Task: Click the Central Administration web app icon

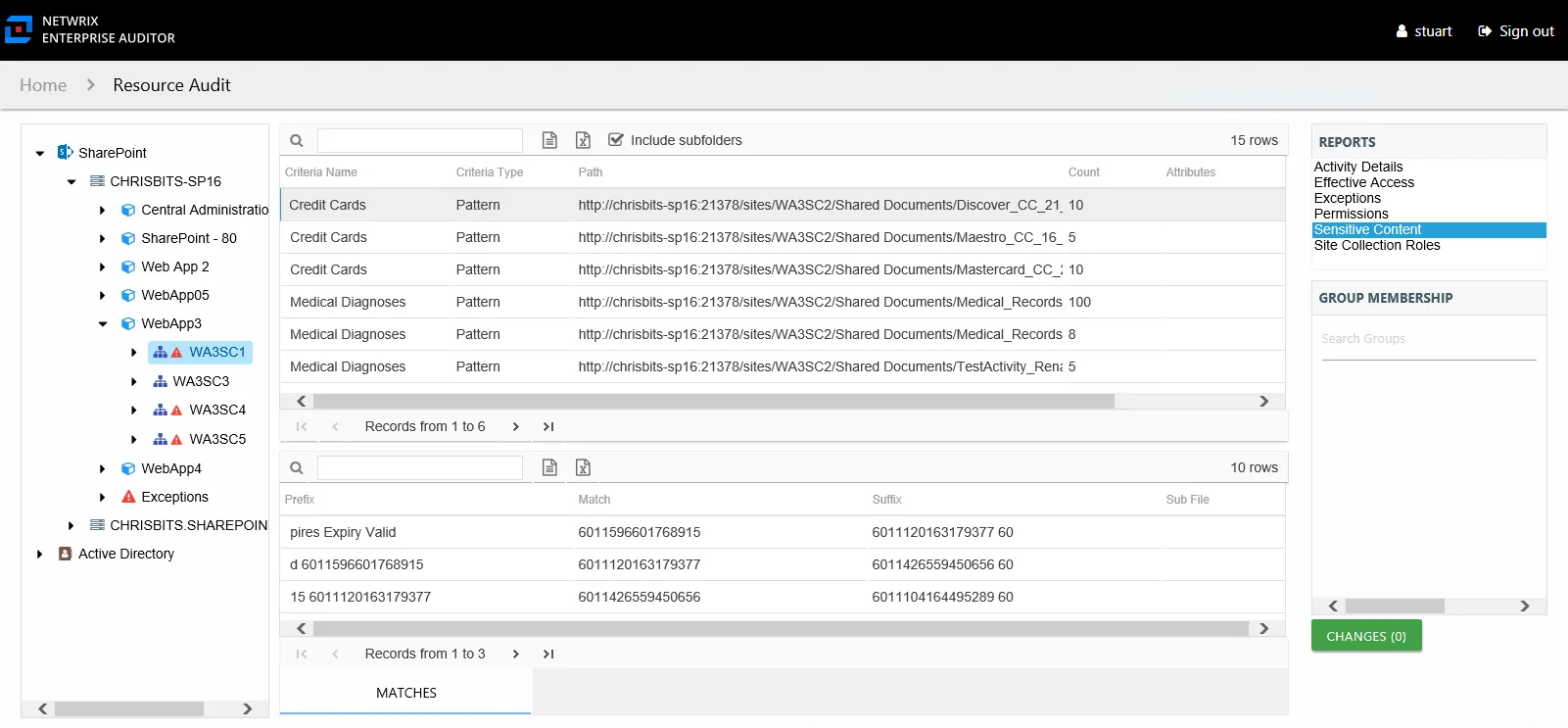Action: tap(128, 210)
